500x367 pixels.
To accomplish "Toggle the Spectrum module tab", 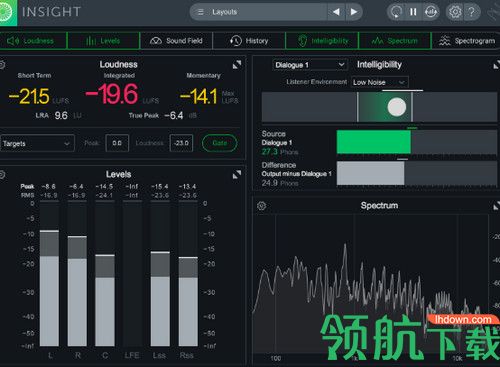I will tap(395, 41).
